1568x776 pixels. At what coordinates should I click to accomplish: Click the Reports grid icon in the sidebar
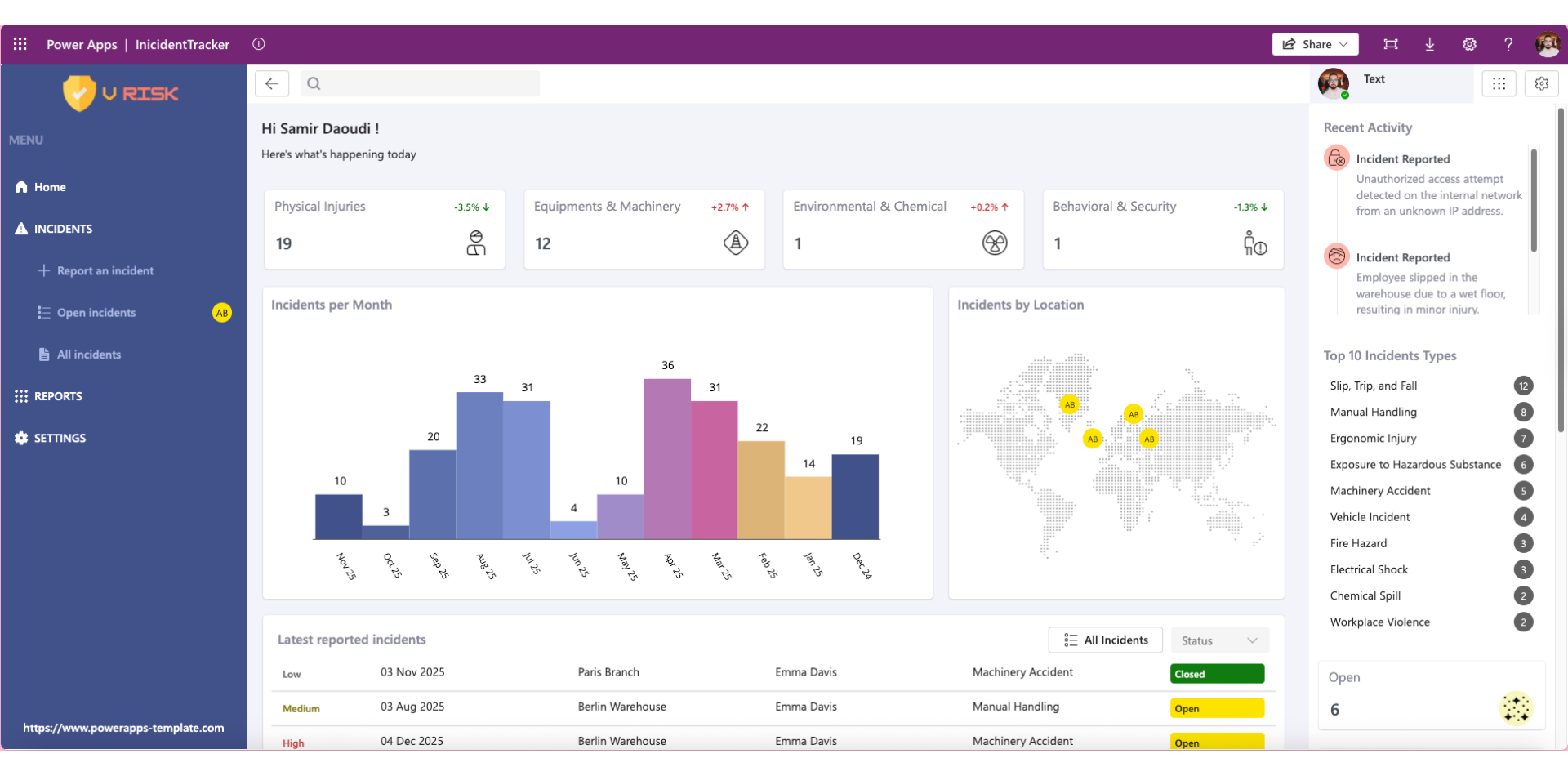click(x=19, y=396)
